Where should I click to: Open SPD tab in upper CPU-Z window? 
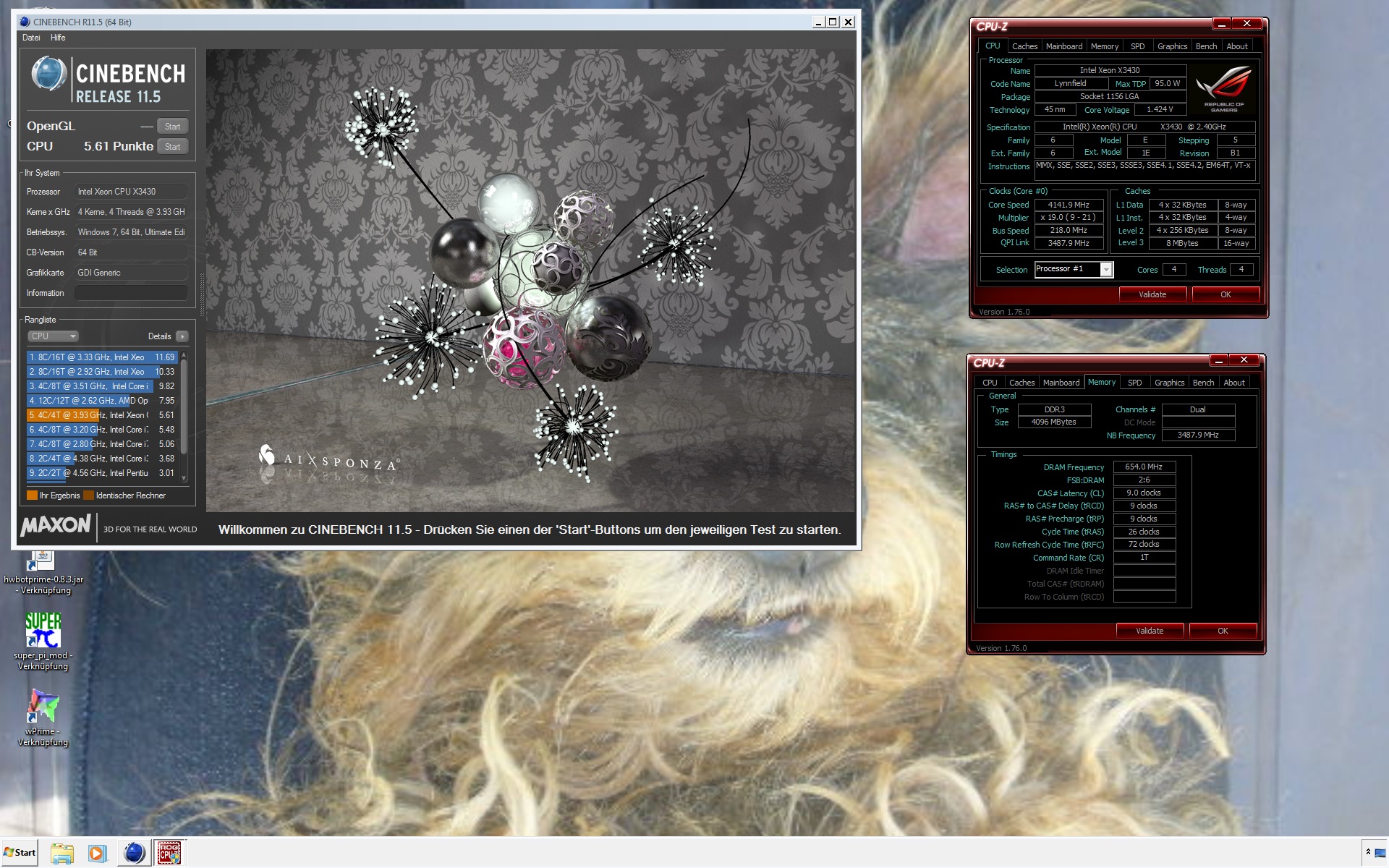[1138, 46]
